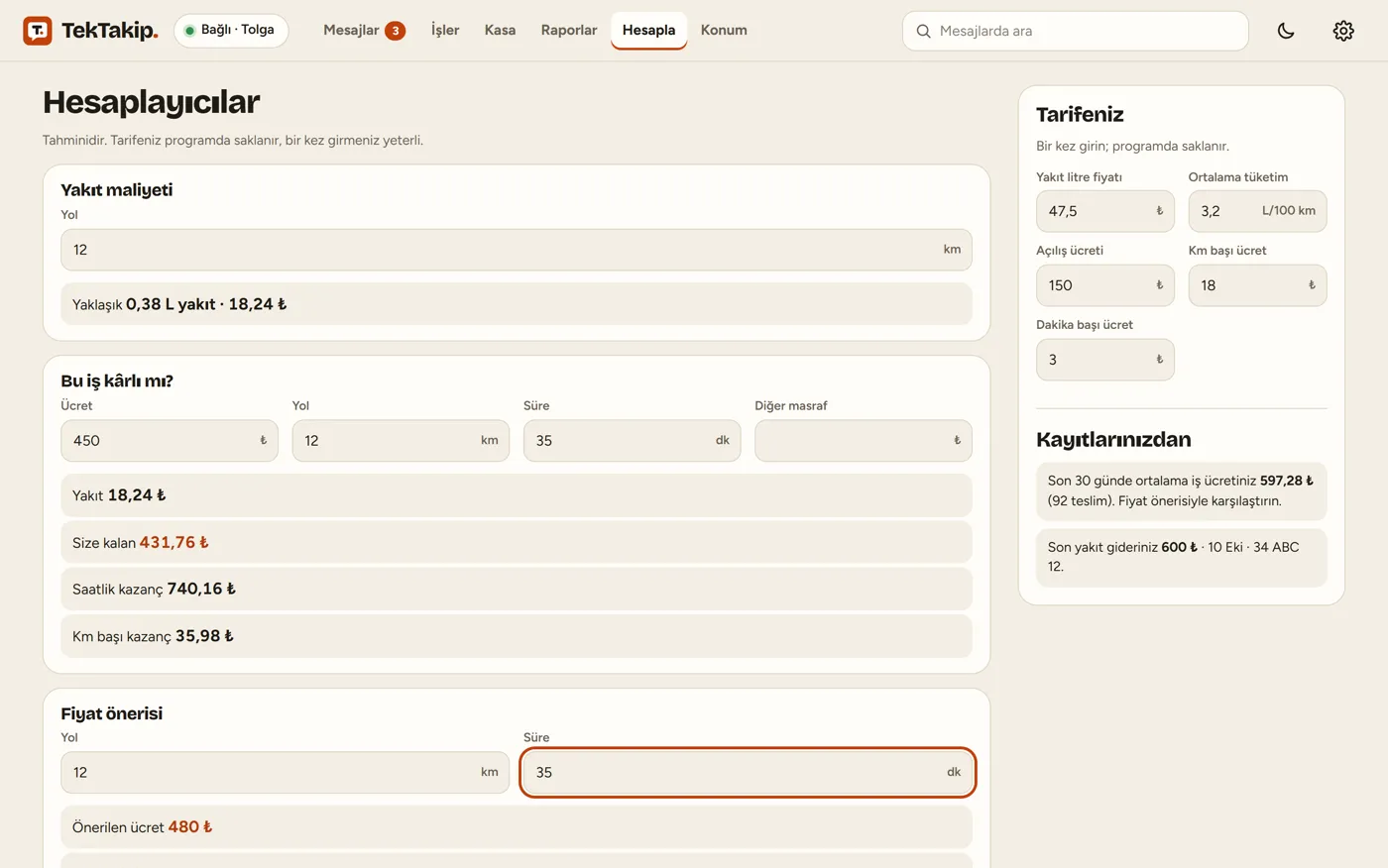Focus the Mesajlarda ara search box
Image resolution: width=1388 pixels, height=868 pixels.
coord(1075,31)
